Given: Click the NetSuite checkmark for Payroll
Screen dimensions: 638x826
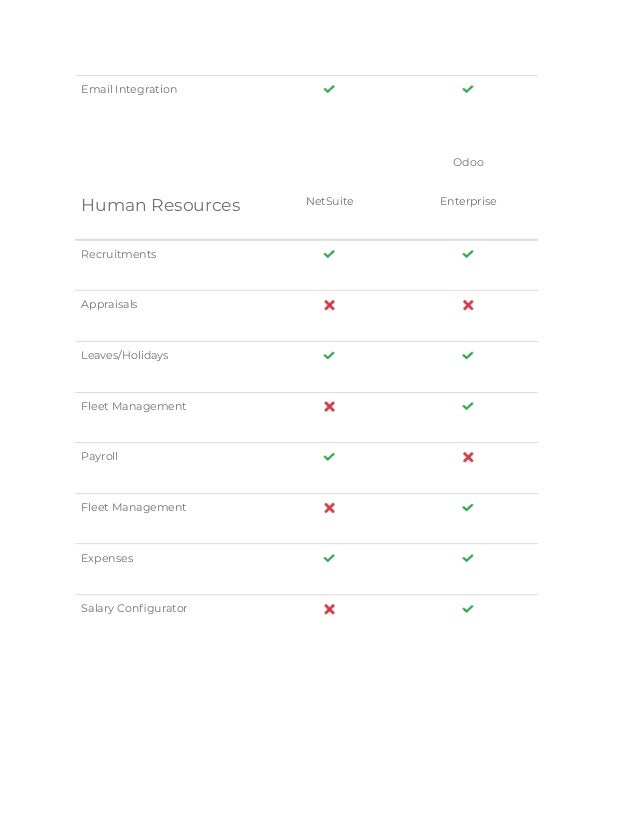Looking at the screenshot, I should click(329, 457).
